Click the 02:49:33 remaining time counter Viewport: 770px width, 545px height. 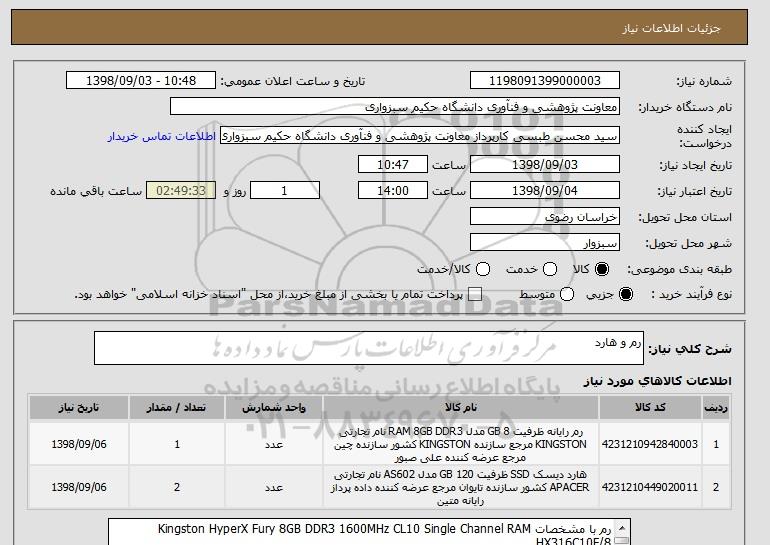(x=181, y=191)
